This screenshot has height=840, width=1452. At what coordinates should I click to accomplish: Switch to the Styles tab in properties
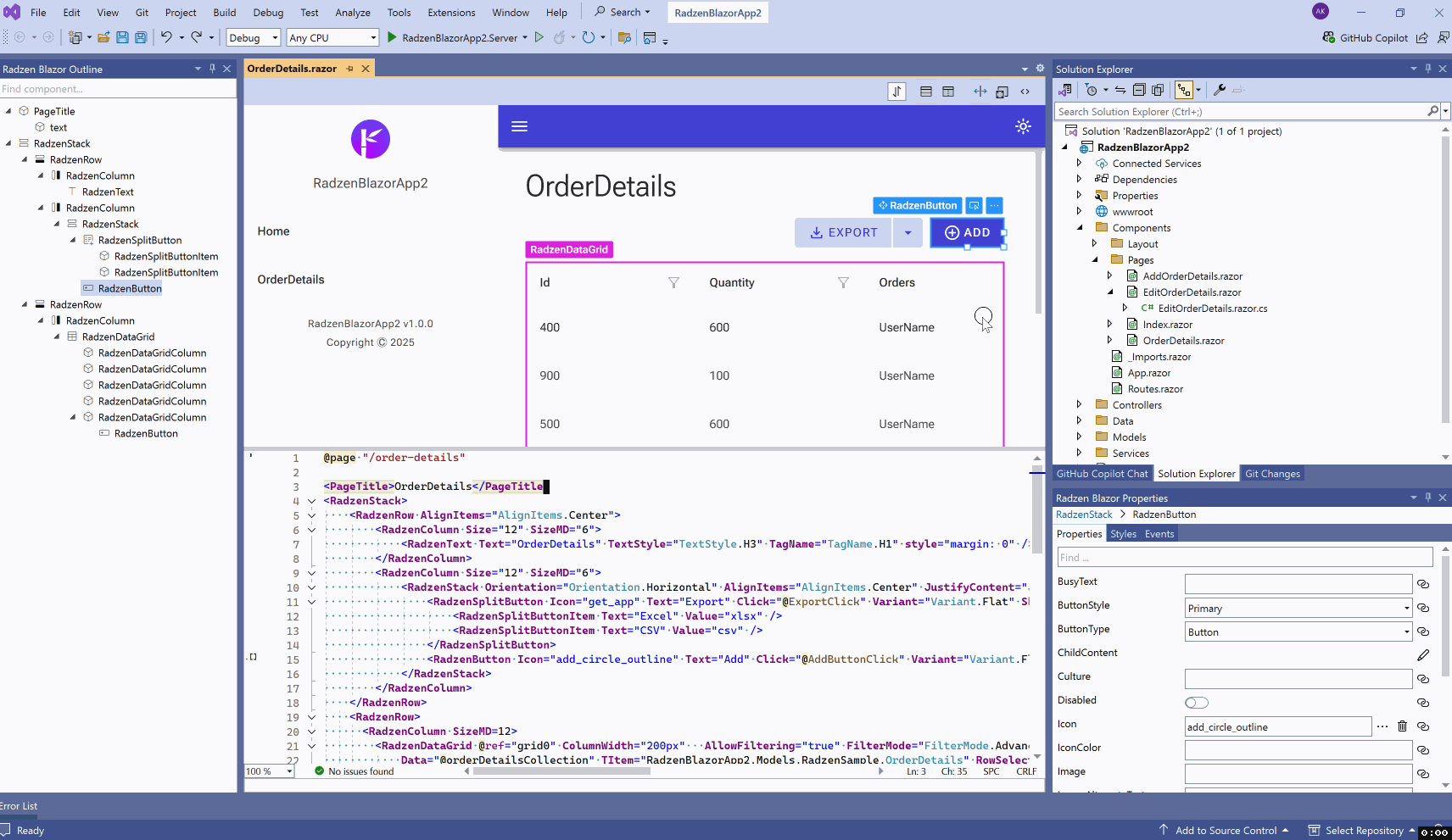[1123, 534]
